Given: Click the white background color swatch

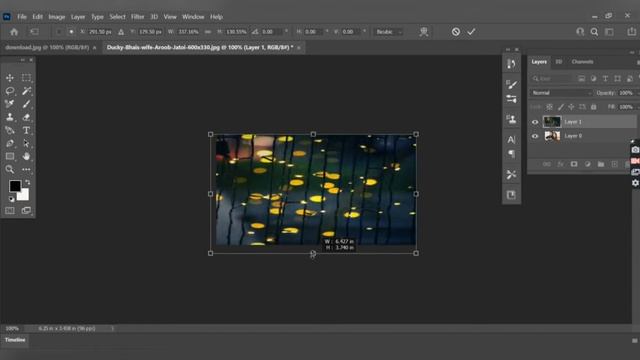Looking at the screenshot, I should (24, 195).
